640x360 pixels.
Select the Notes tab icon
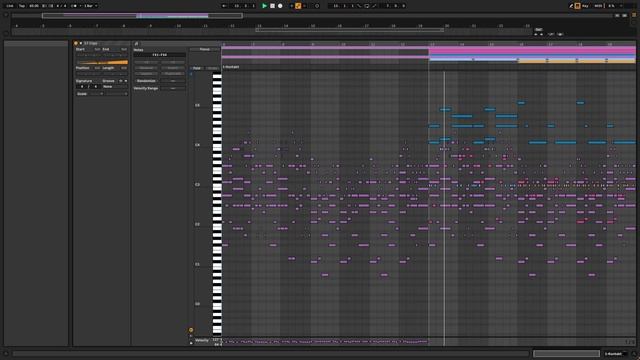point(137,43)
